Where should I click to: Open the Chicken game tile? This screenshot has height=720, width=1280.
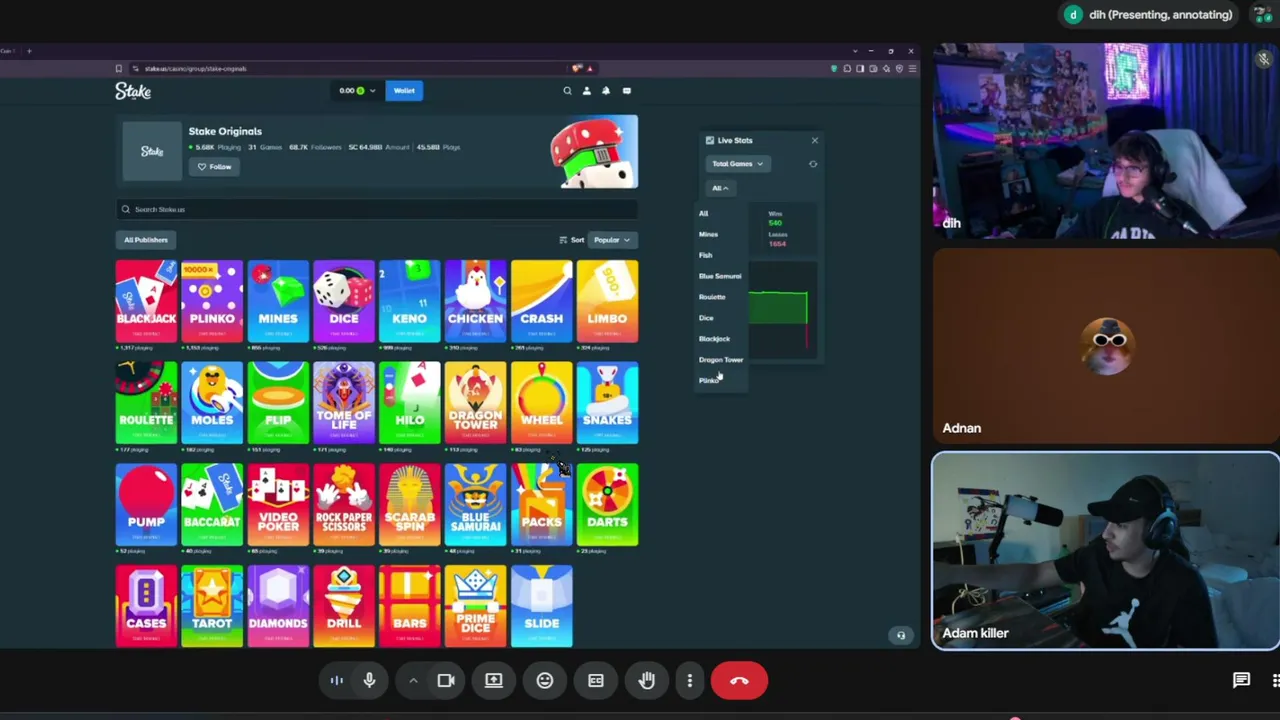[x=476, y=301]
